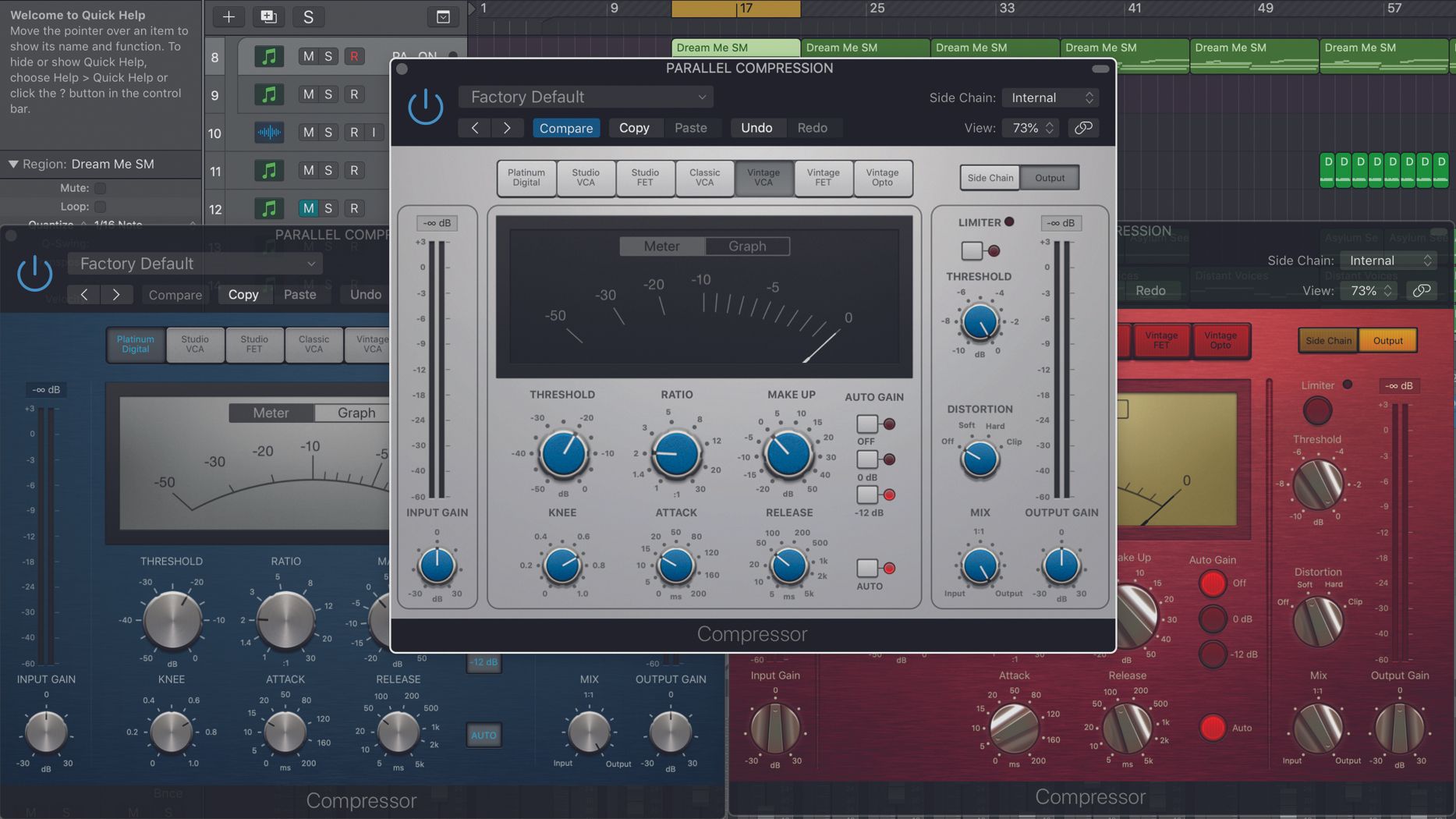Enable Auto release in front Compressor
Image resolution: width=1456 pixels, height=819 pixels.
(867, 568)
